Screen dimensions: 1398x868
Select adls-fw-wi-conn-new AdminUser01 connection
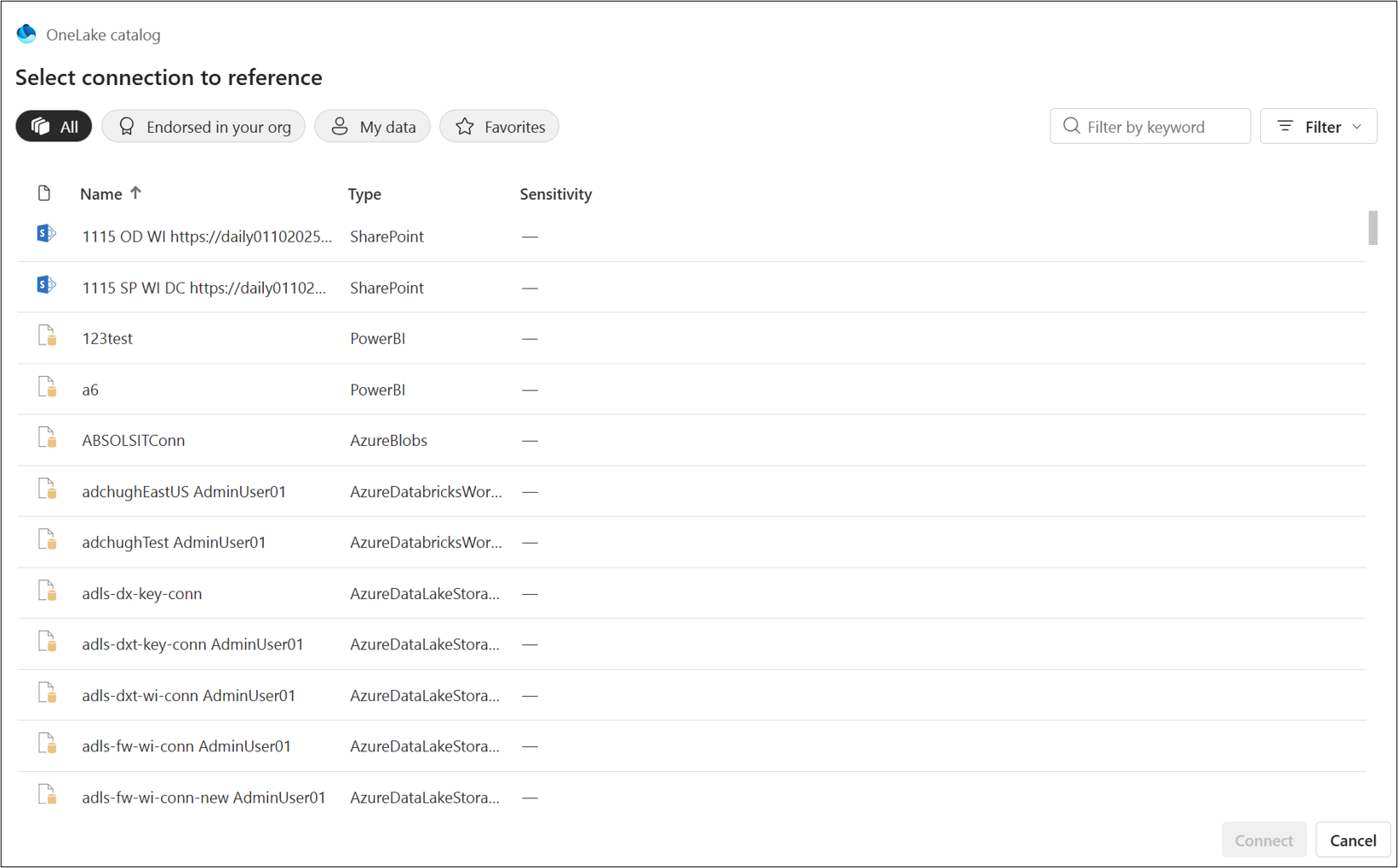(x=203, y=797)
